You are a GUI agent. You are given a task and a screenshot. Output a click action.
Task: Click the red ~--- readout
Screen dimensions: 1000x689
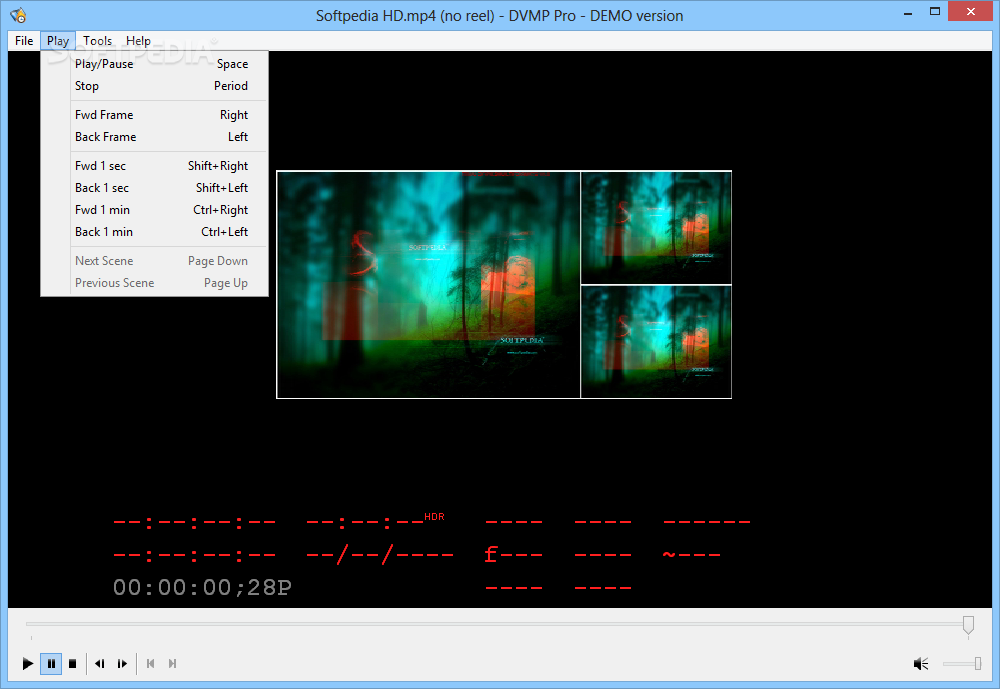tap(692, 554)
